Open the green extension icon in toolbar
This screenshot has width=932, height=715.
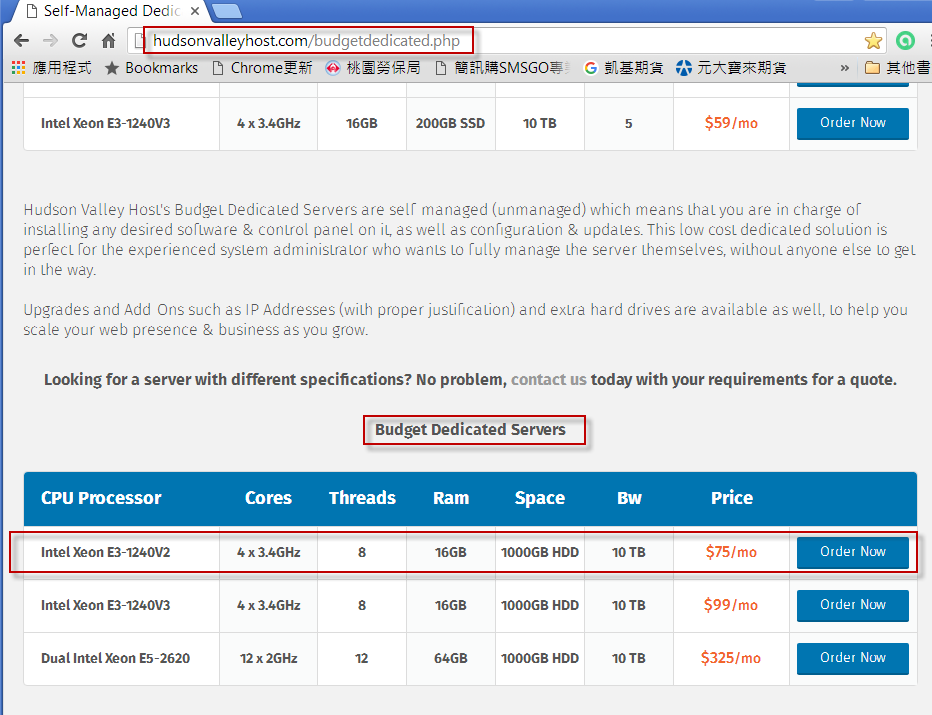[905, 40]
